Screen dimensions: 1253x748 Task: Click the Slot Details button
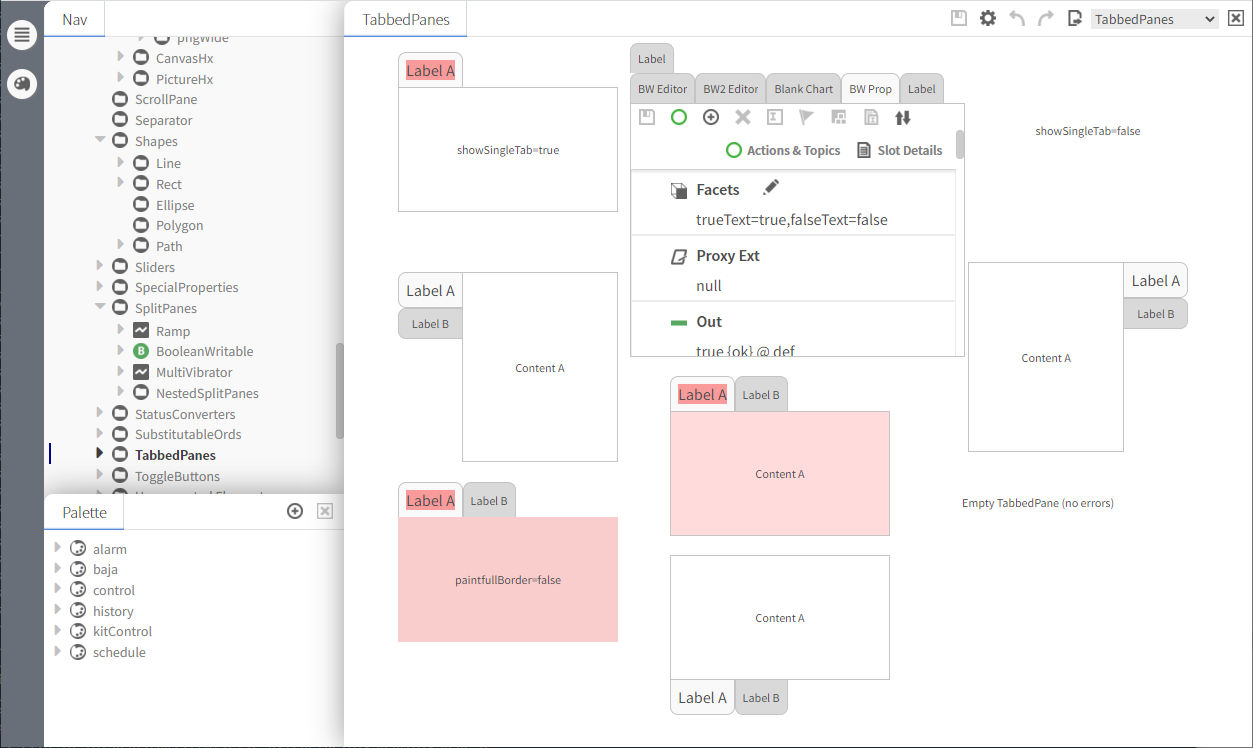[x=899, y=150]
